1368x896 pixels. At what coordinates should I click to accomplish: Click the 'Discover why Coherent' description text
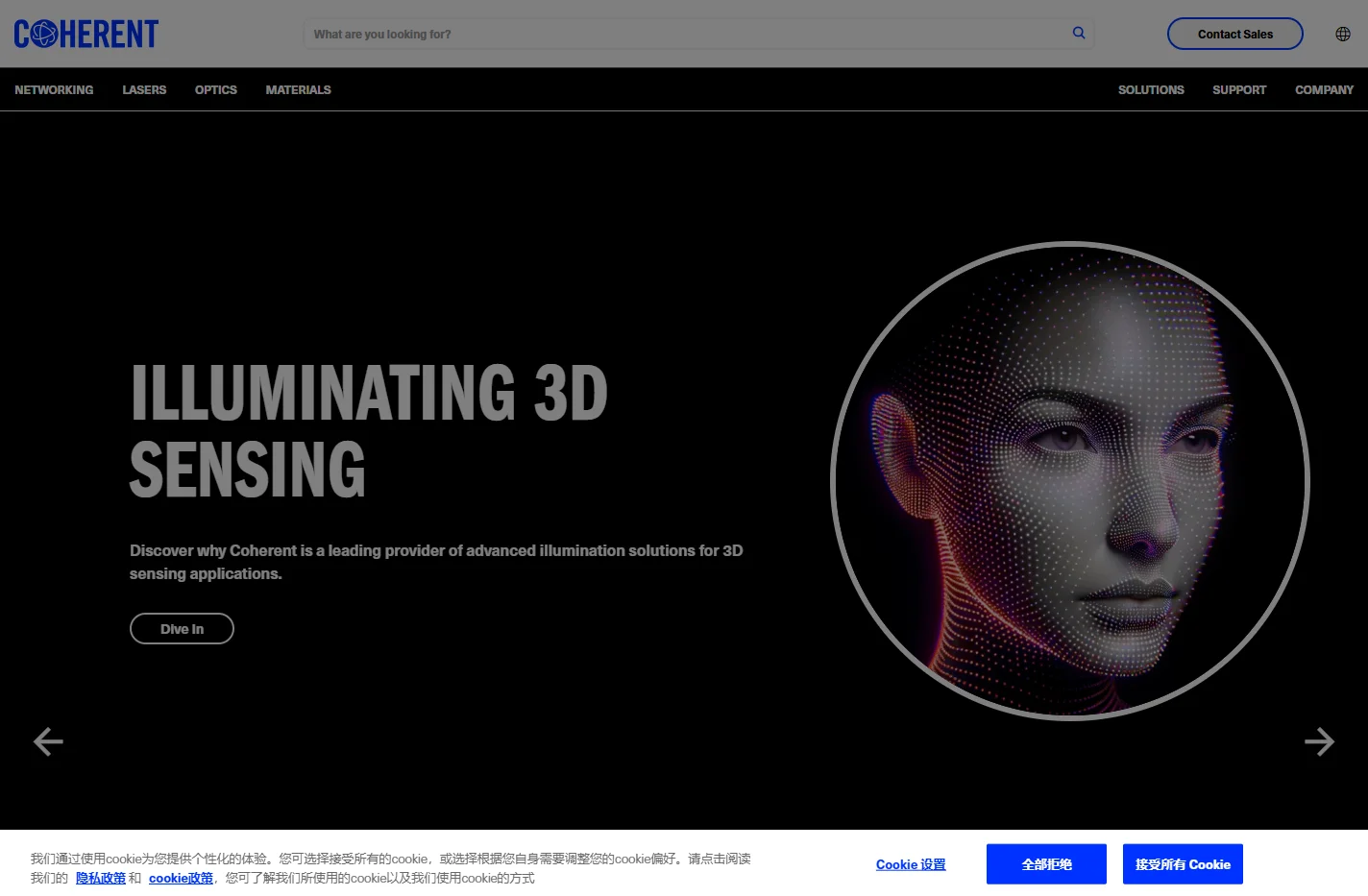pyautogui.click(x=436, y=562)
